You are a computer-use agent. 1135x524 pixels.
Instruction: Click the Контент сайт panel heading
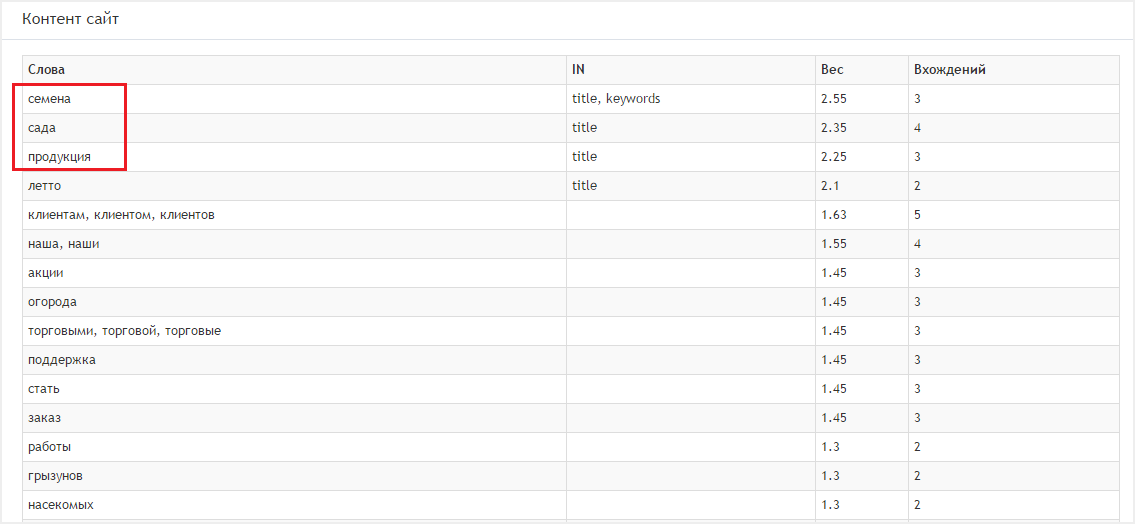[70, 19]
